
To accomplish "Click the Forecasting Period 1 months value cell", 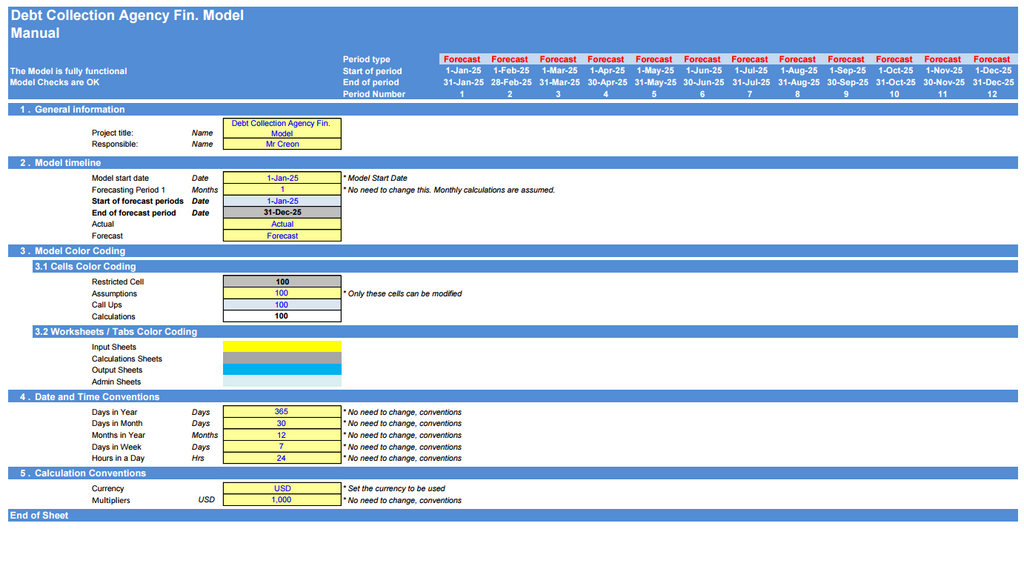I will click(282, 189).
